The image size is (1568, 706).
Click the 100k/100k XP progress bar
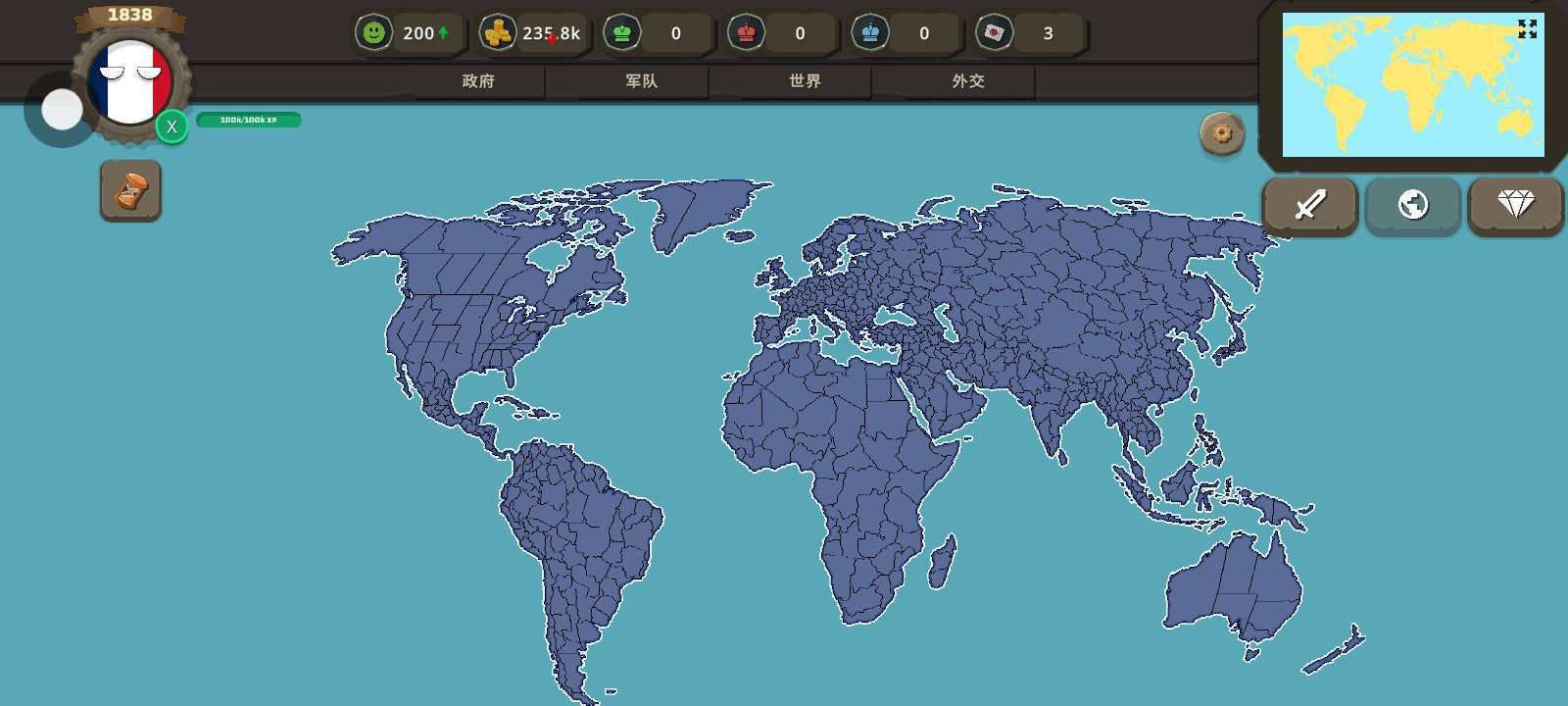248,120
